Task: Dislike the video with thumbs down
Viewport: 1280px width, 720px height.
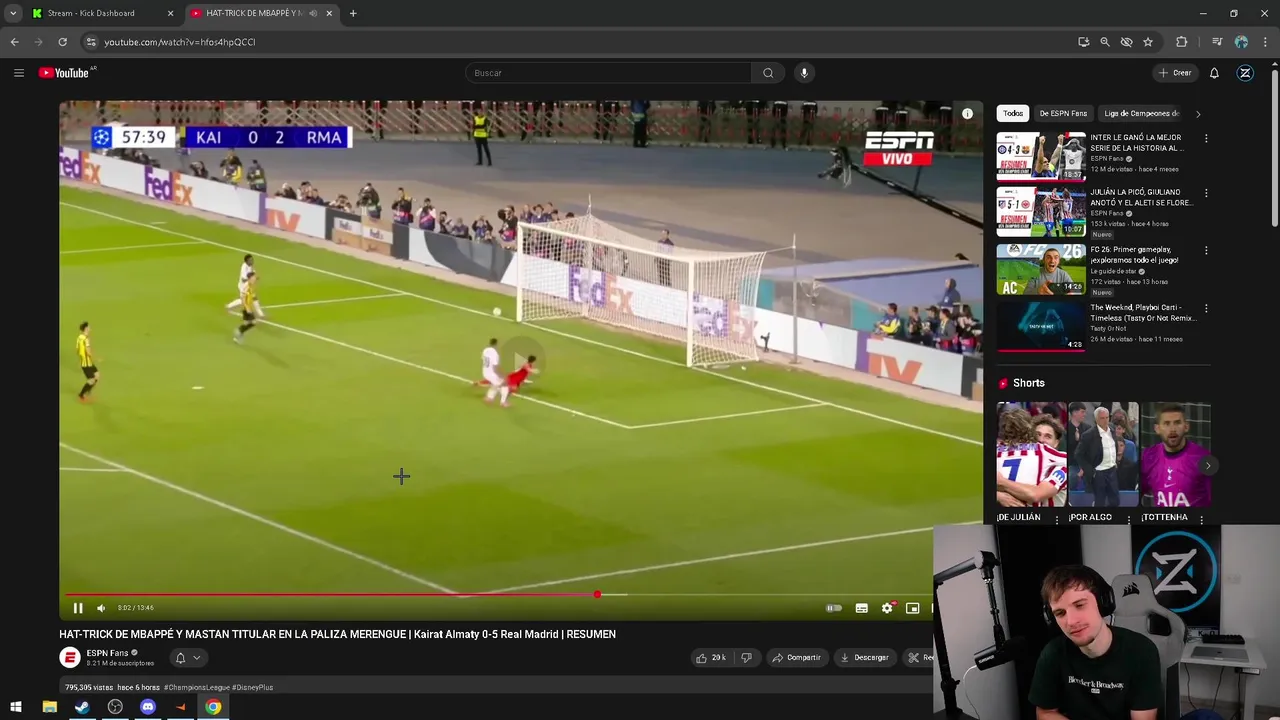Action: (x=746, y=658)
